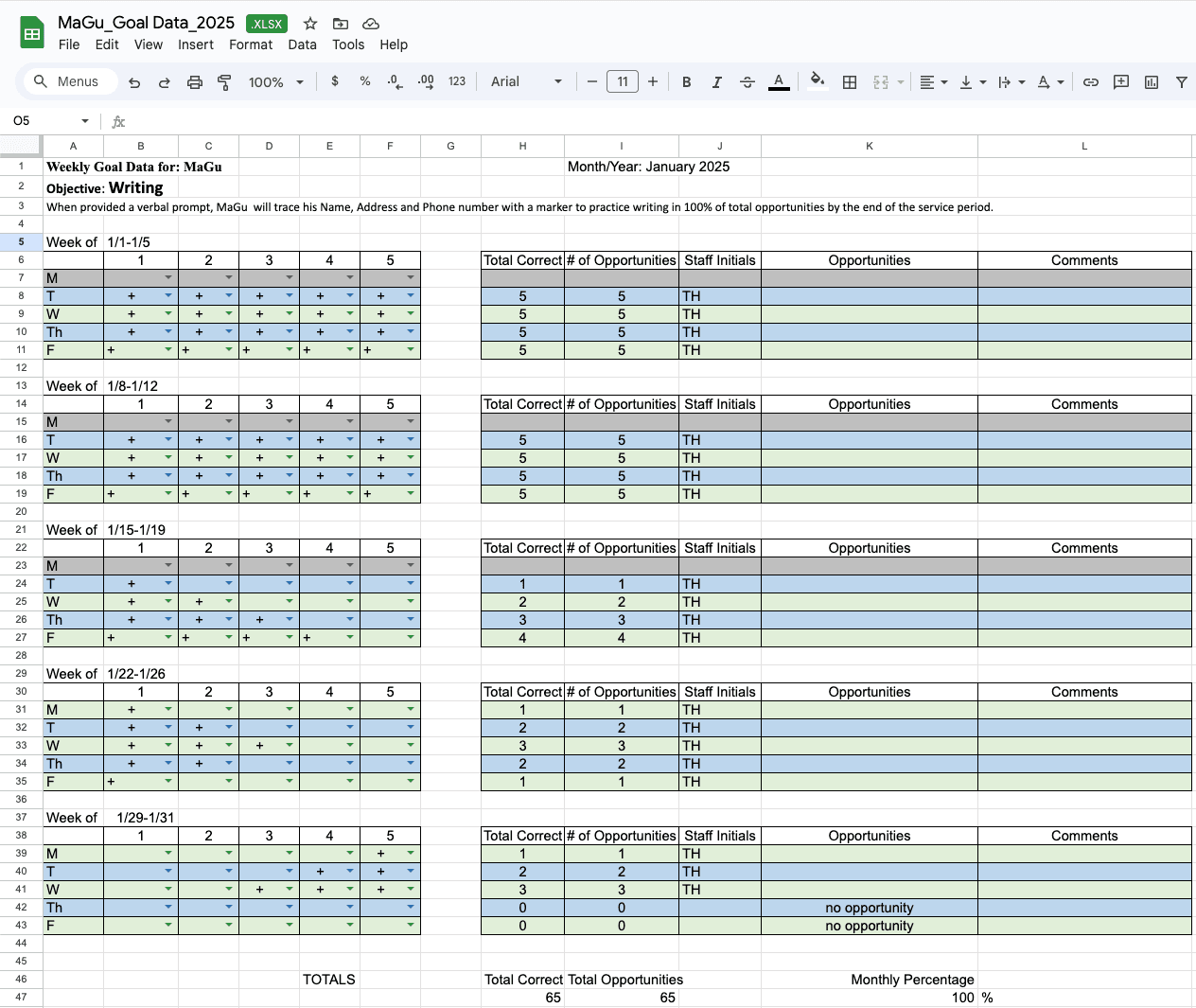Toggle bold formatting

point(687,82)
